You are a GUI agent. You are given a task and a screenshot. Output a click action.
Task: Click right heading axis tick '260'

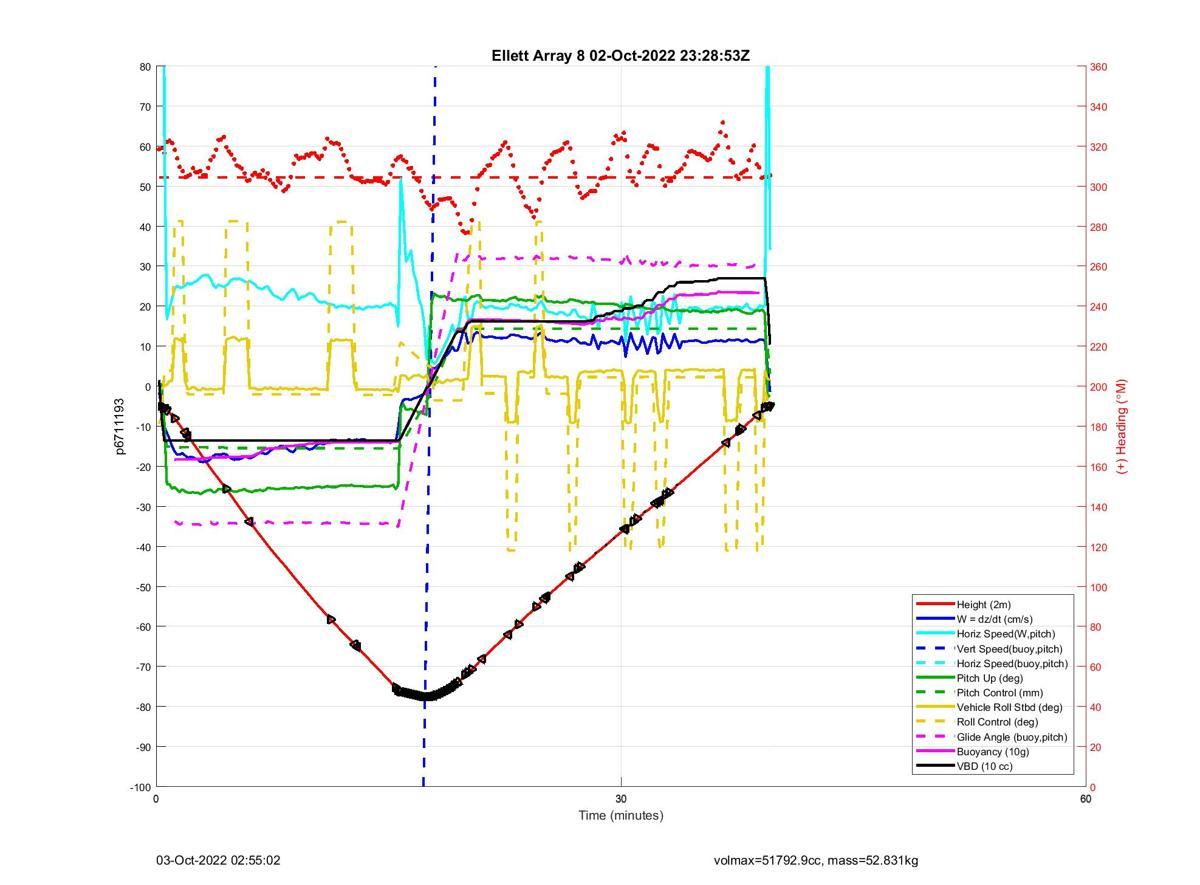tap(1098, 267)
